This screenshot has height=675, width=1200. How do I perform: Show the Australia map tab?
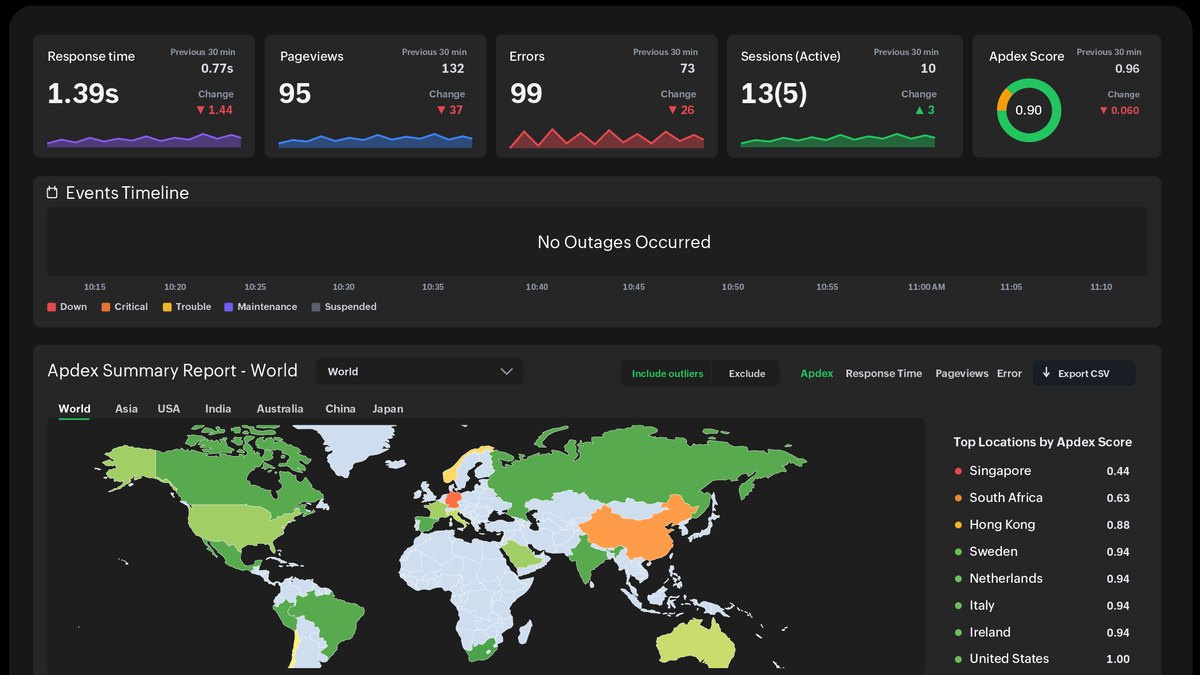click(x=280, y=409)
